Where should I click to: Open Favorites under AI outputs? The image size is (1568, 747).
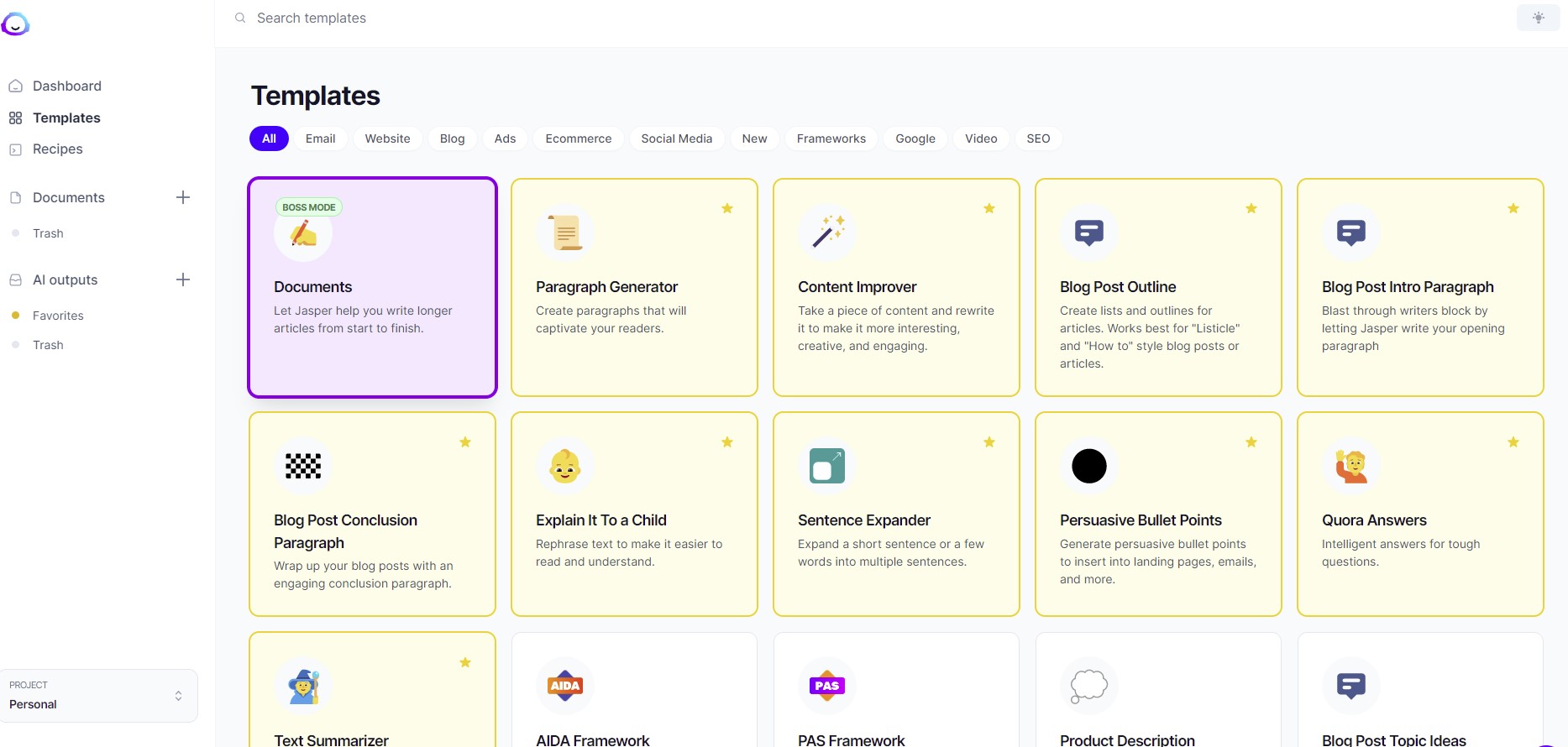click(x=58, y=316)
